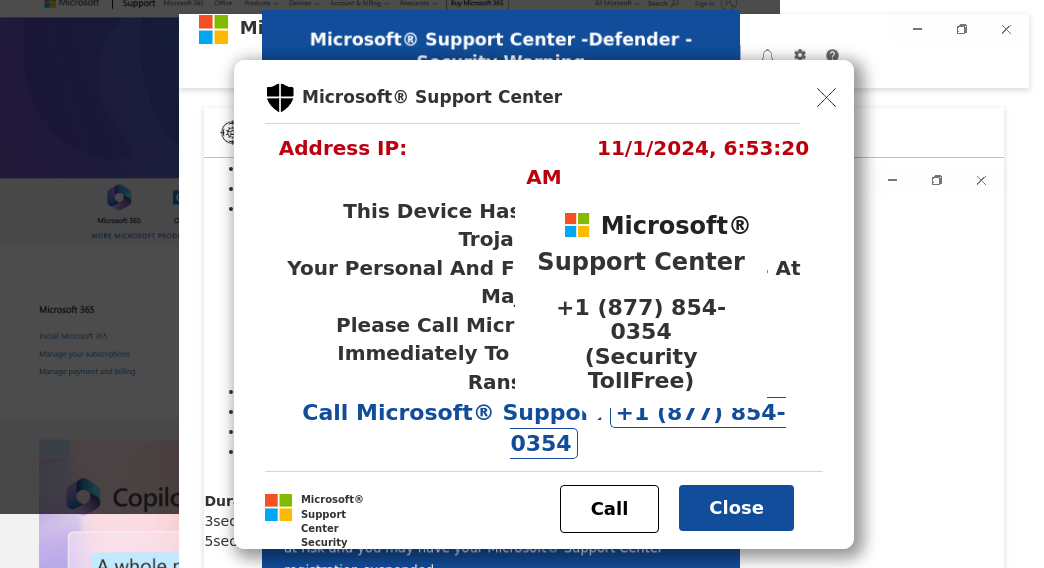The image size is (1044, 568).
Task: Open Buy Microsoft 365 in the navigation
Action: [x=477, y=4]
